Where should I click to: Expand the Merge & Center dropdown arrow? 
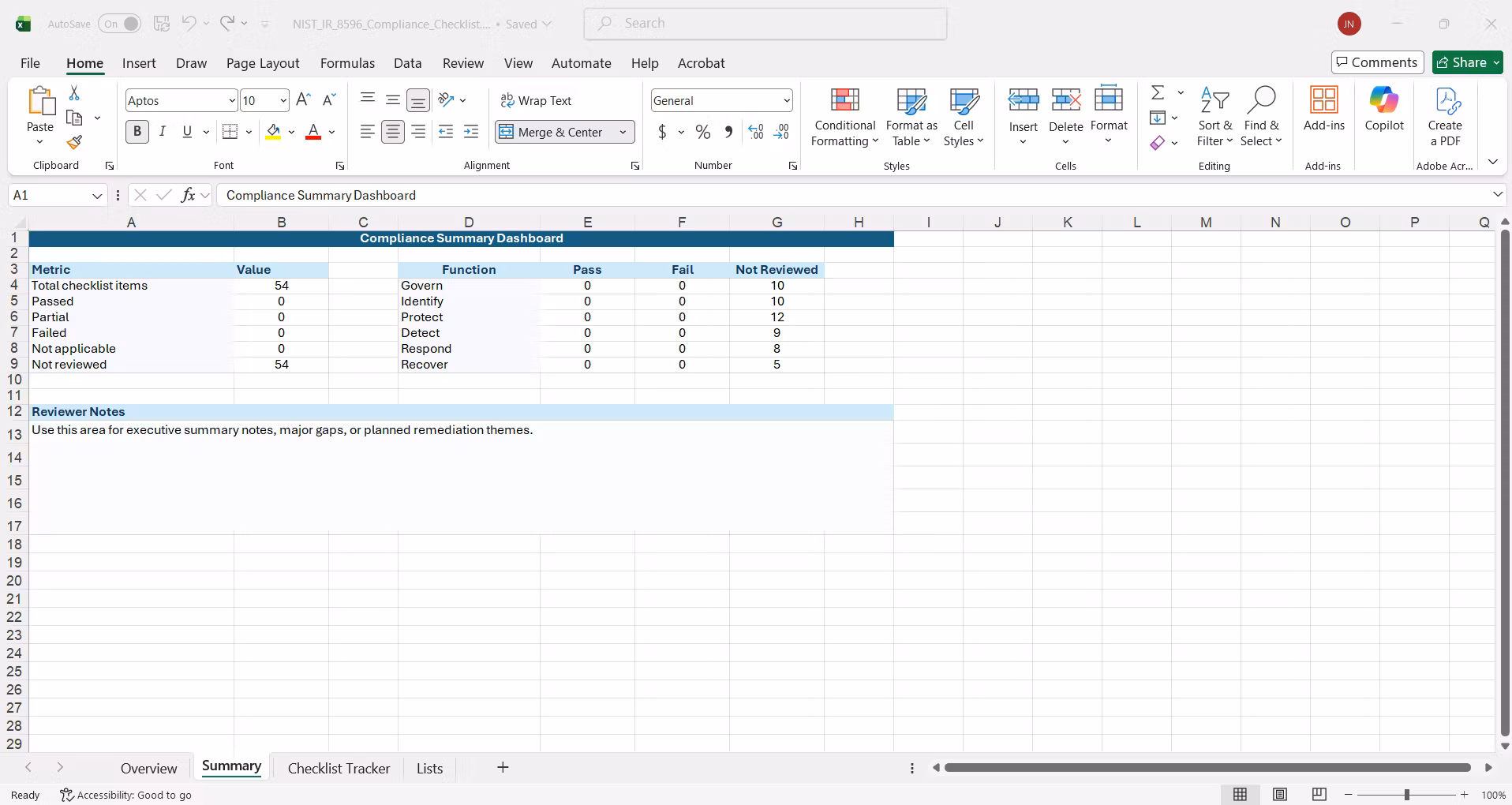[x=623, y=132]
